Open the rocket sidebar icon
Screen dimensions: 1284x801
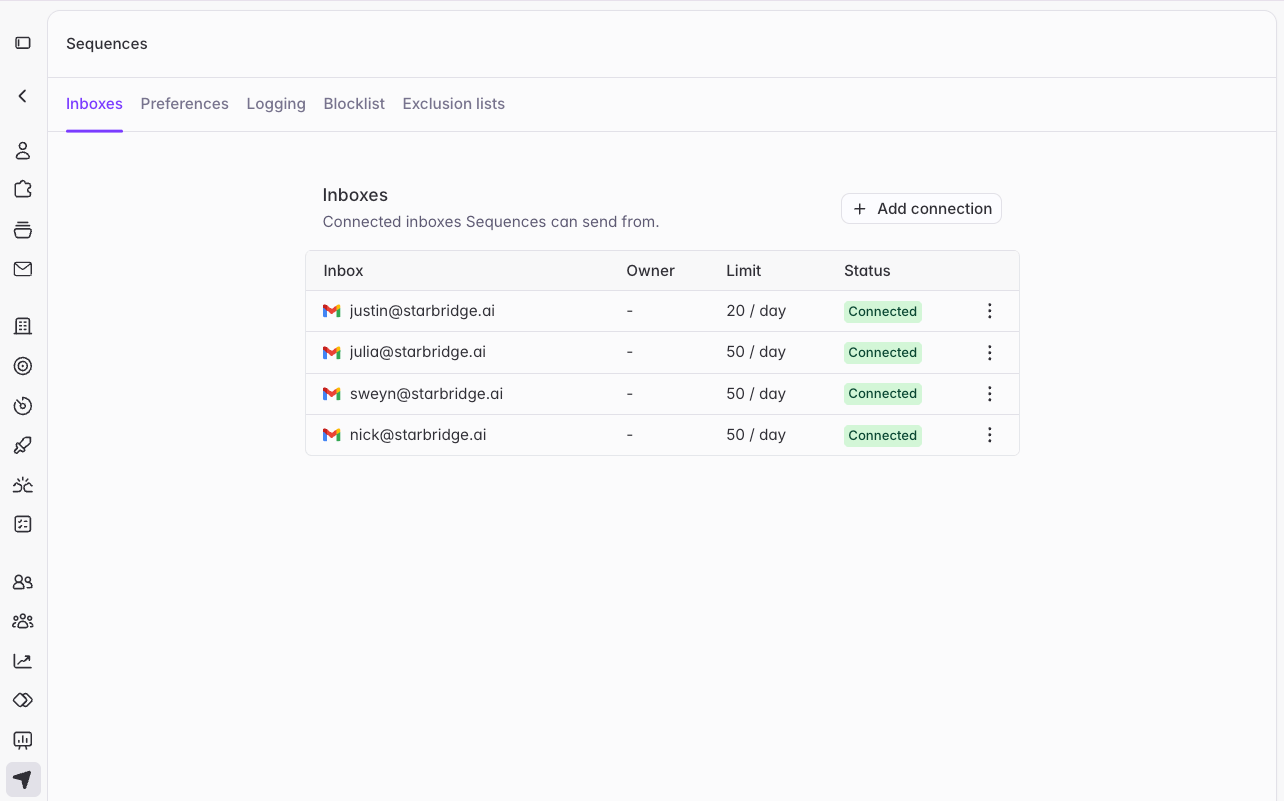23,445
